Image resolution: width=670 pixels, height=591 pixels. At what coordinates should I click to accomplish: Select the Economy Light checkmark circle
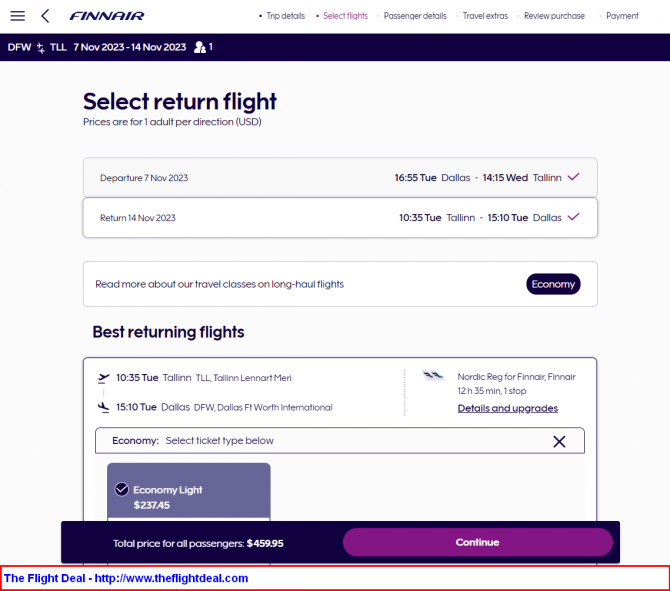click(x=122, y=489)
